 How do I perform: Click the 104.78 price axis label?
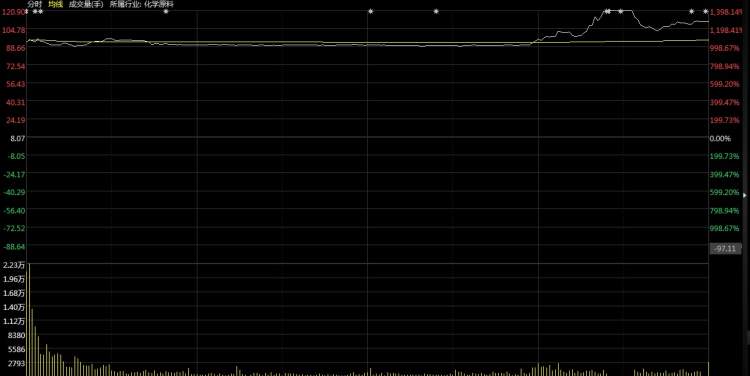point(14,30)
